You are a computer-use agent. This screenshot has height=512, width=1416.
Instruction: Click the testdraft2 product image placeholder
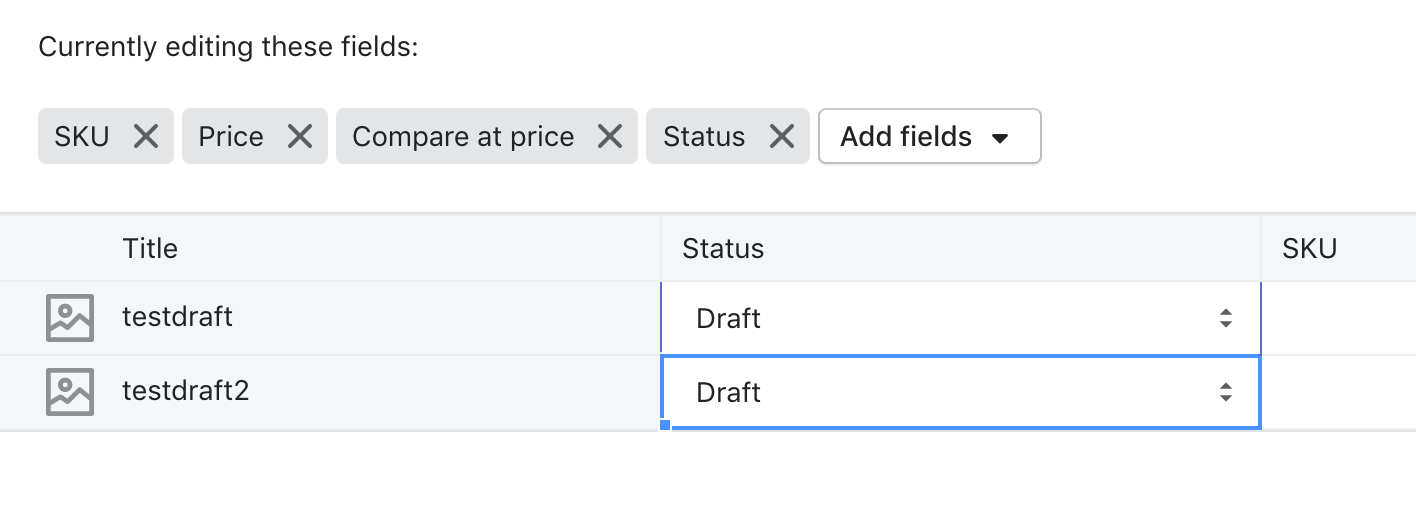[70, 392]
